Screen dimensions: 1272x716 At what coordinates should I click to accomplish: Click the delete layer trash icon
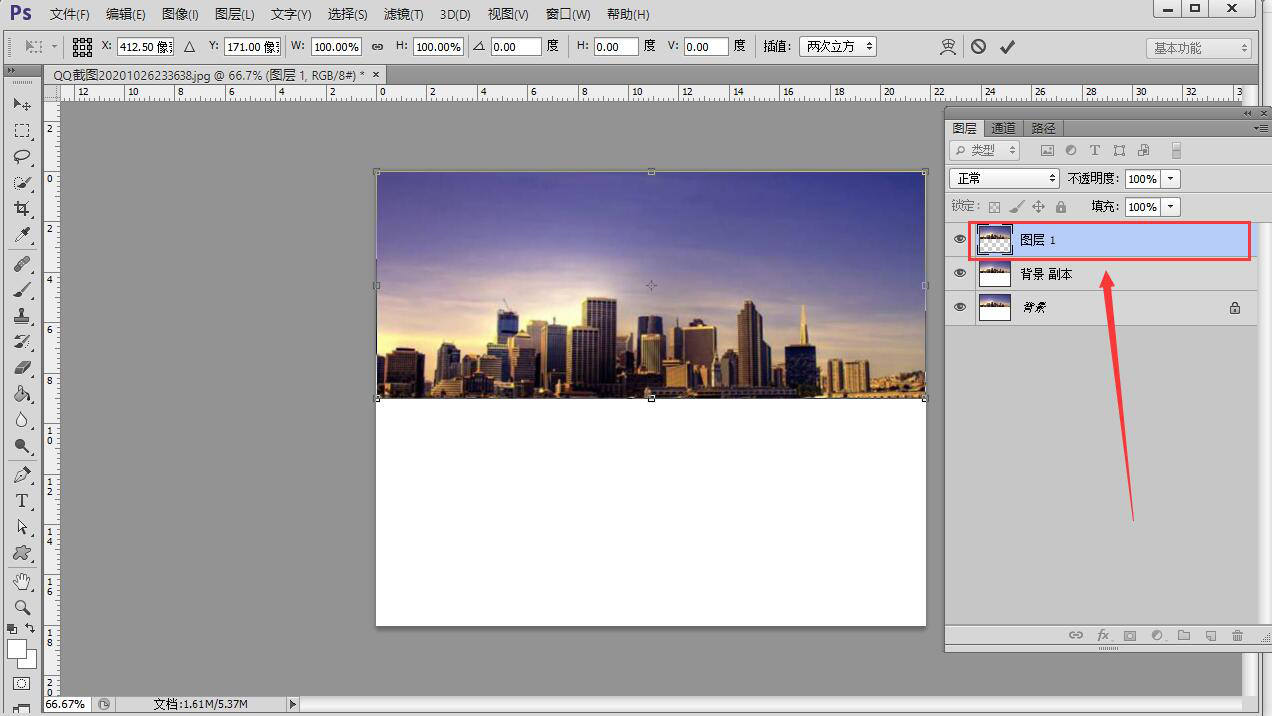point(1237,635)
